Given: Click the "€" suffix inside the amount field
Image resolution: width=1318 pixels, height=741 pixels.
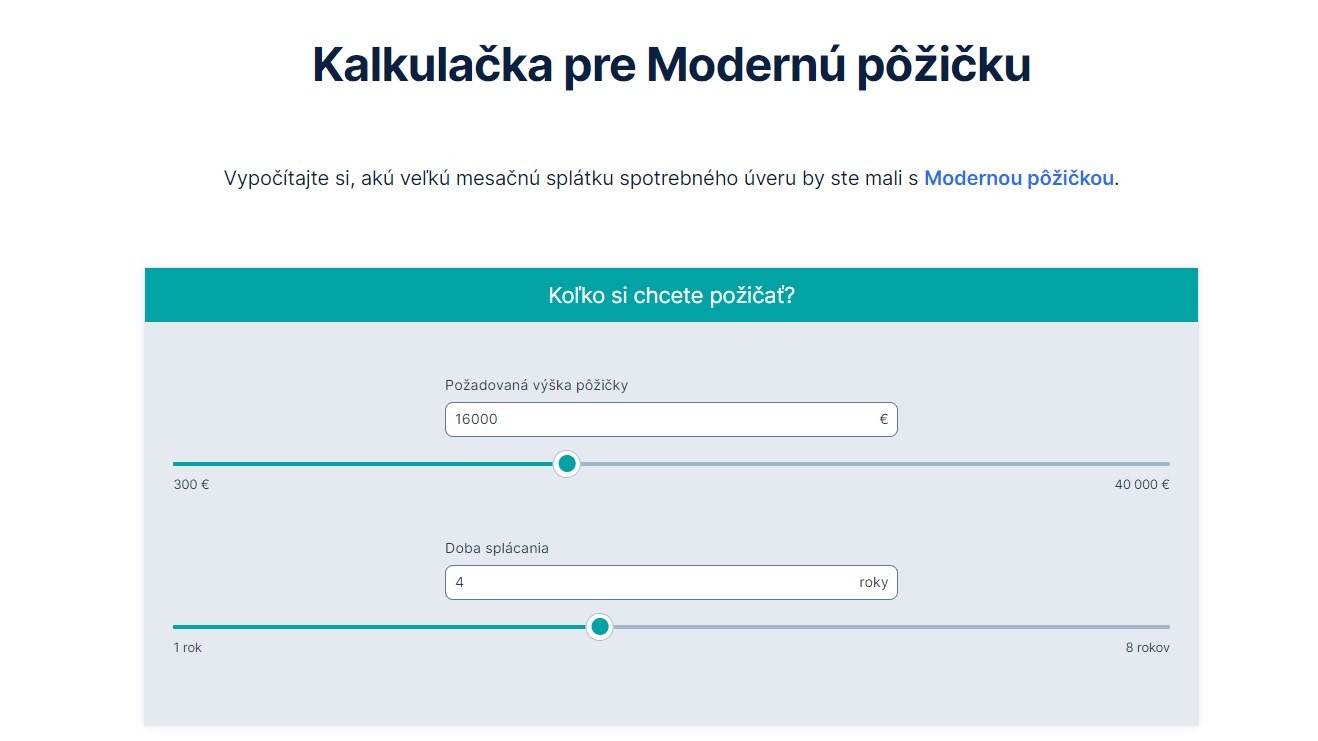Looking at the screenshot, I should coord(882,419).
